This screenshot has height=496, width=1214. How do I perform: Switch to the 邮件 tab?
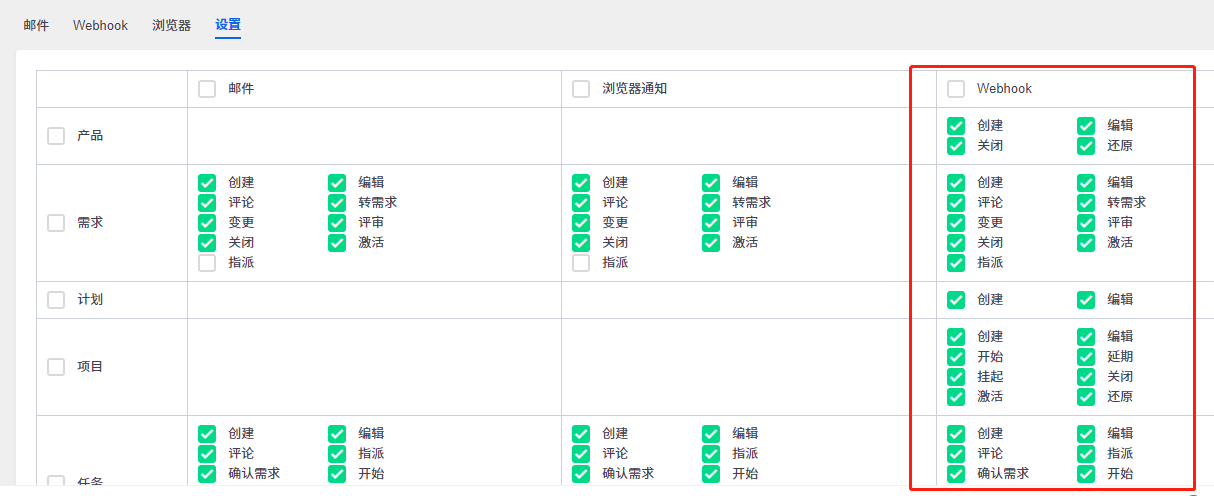point(36,25)
